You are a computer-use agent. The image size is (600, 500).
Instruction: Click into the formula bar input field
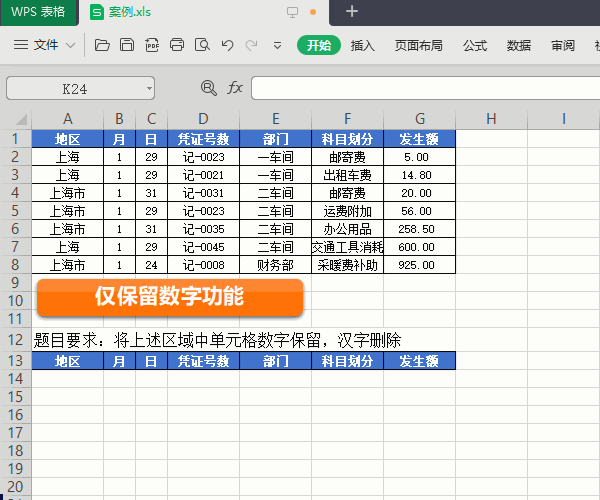[x=420, y=88]
